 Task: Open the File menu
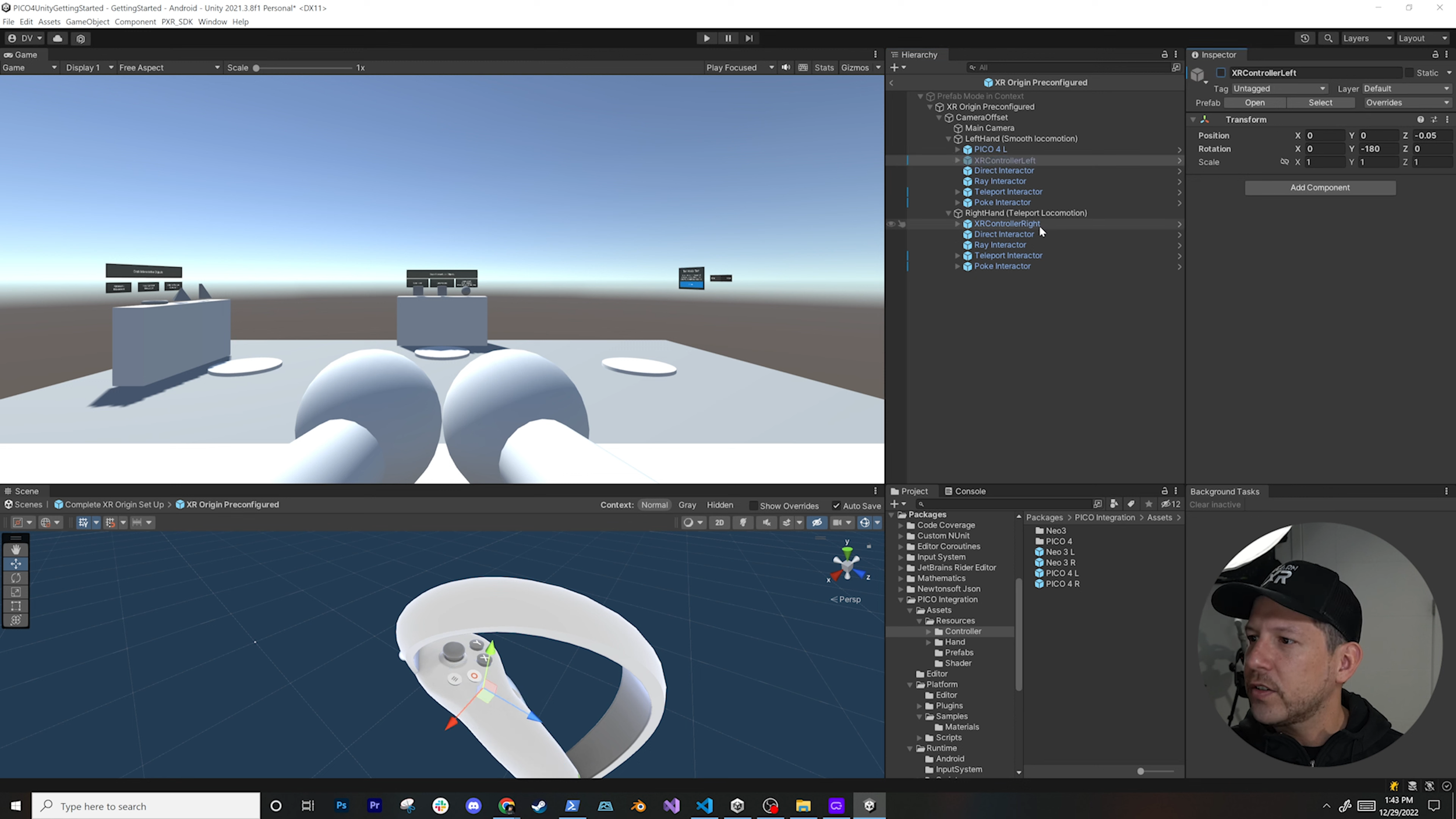click(x=8, y=22)
